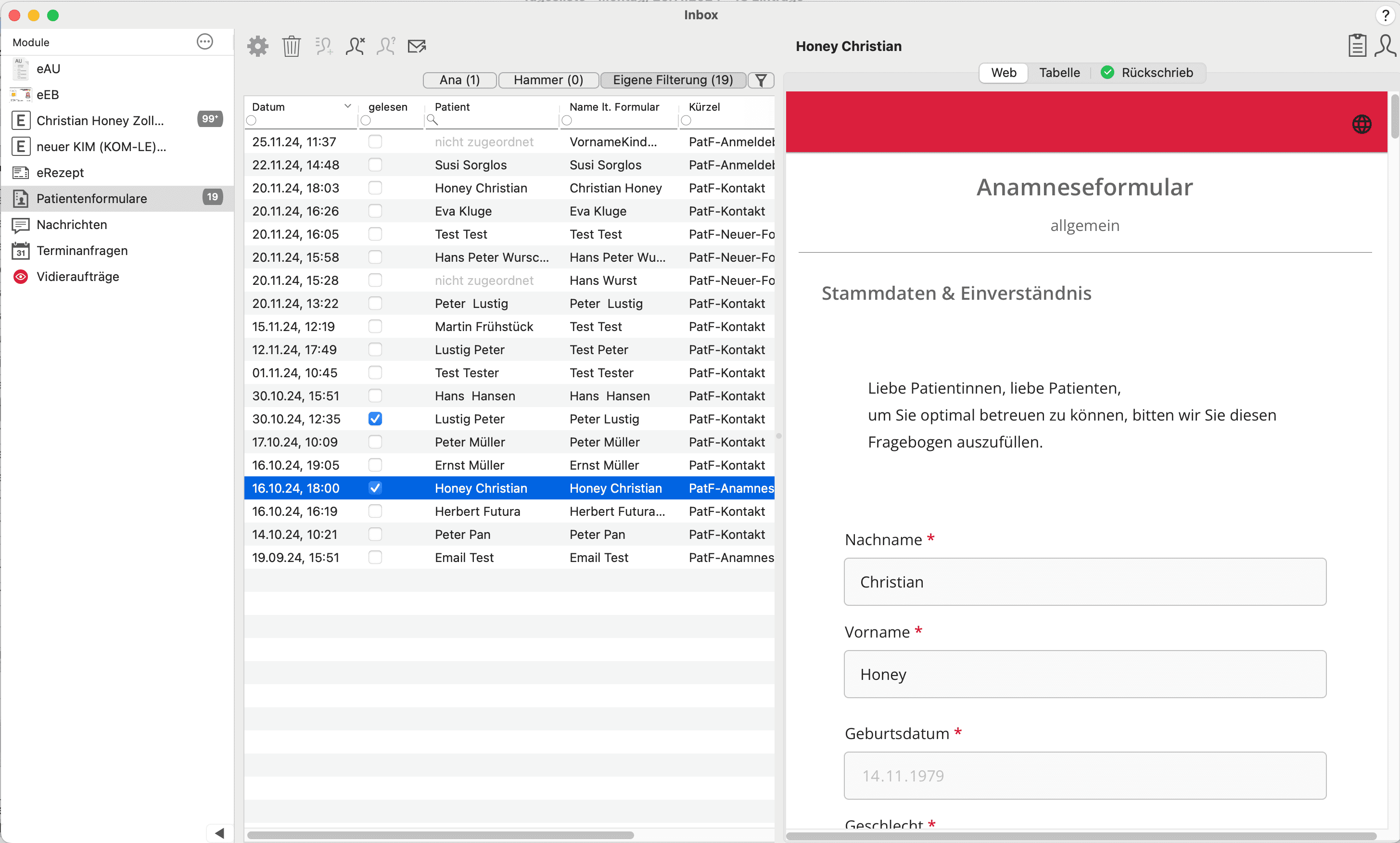This screenshot has height=843, width=1400.
Task: Select the Rückschrieb tab
Action: (1148, 73)
